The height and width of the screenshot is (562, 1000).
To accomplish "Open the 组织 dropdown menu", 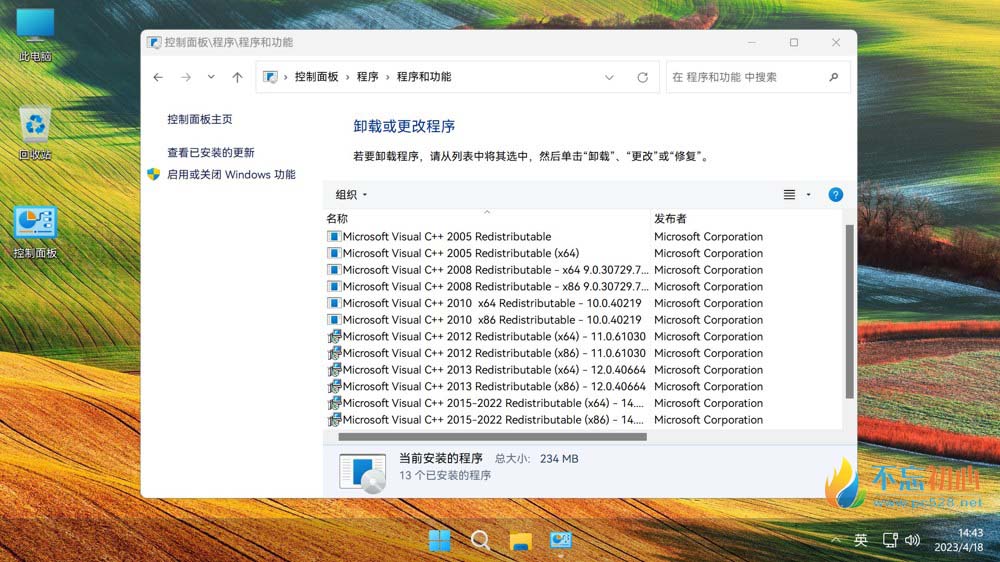I will click(x=351, y=195).
